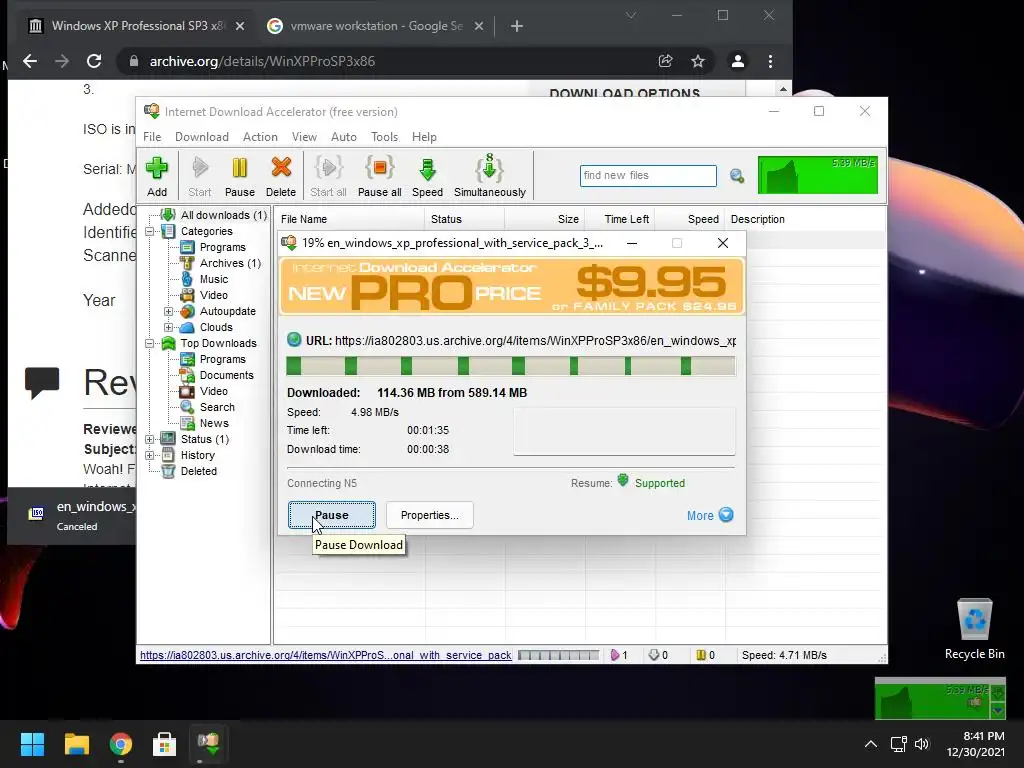Expand the History tree node
The height and width of the screenshot is (768, 1024).
[x=150, y=455]
